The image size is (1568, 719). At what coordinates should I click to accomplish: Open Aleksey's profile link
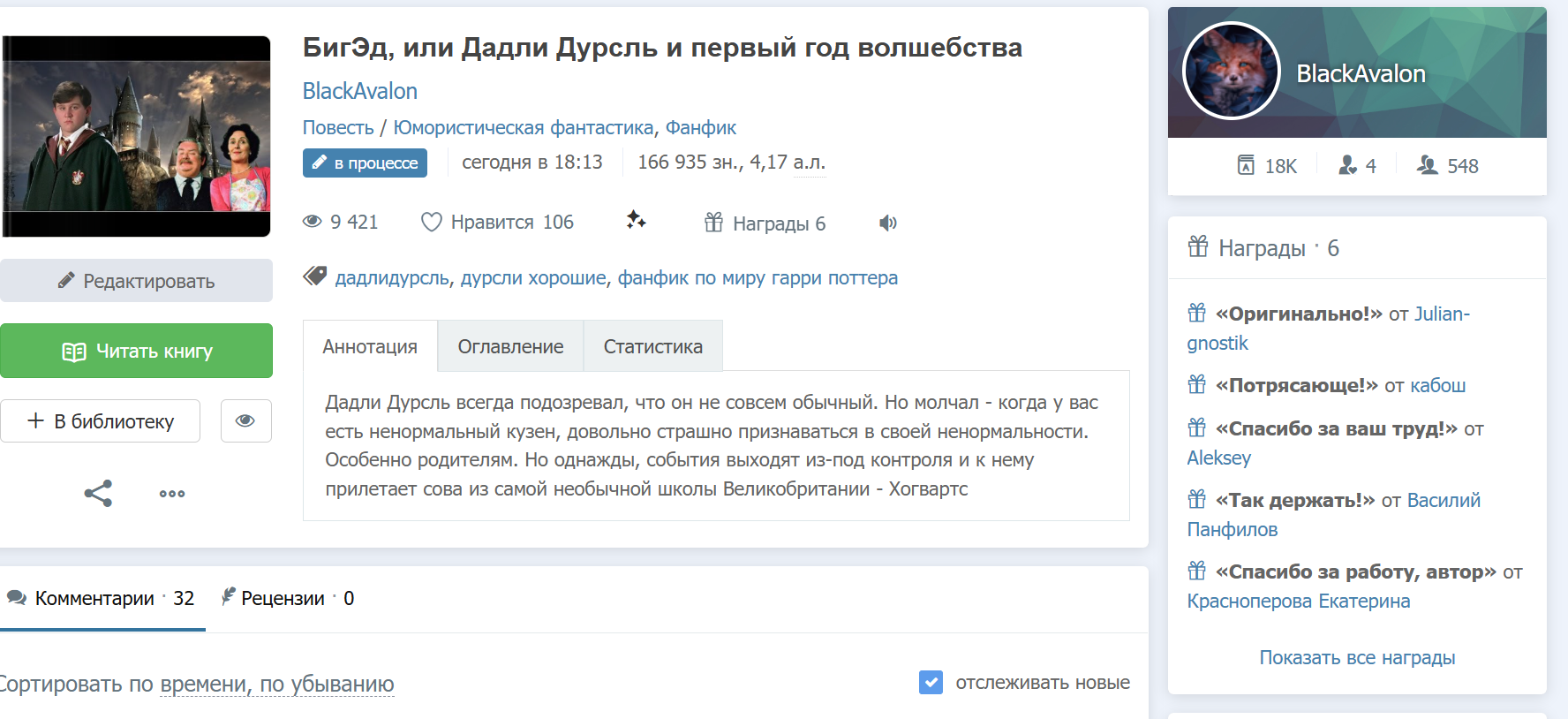pyautogui.click(x=1219, y=458)
